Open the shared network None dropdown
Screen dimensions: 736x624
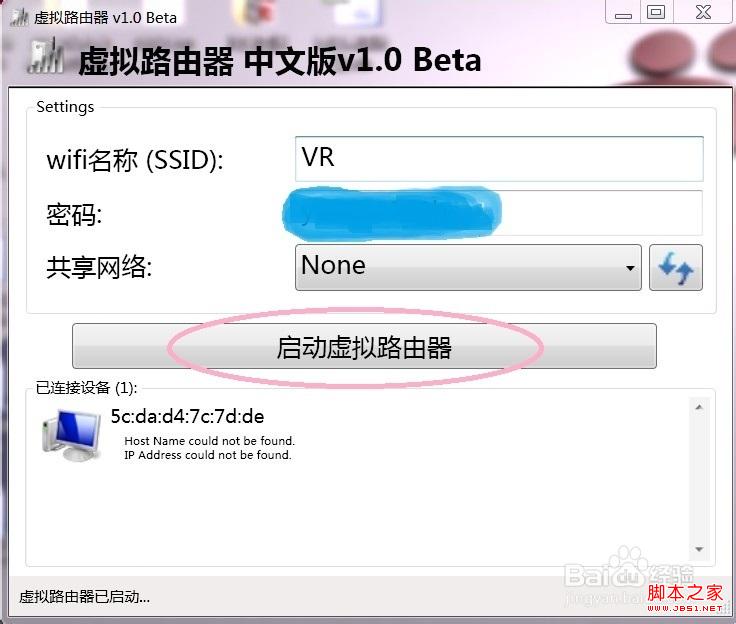click(x=468, y=267)
